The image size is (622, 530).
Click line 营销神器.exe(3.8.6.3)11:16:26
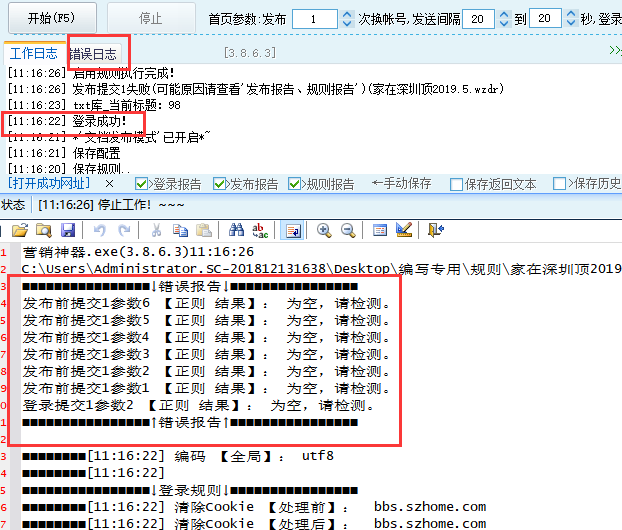click(138, 252)
